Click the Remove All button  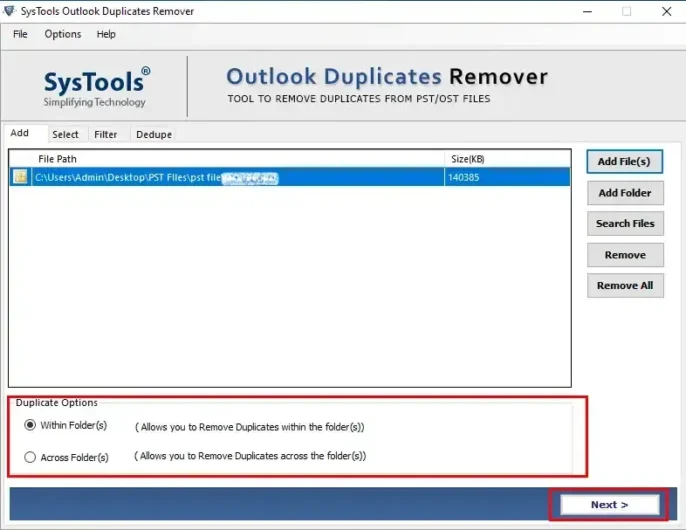(624, 286)
